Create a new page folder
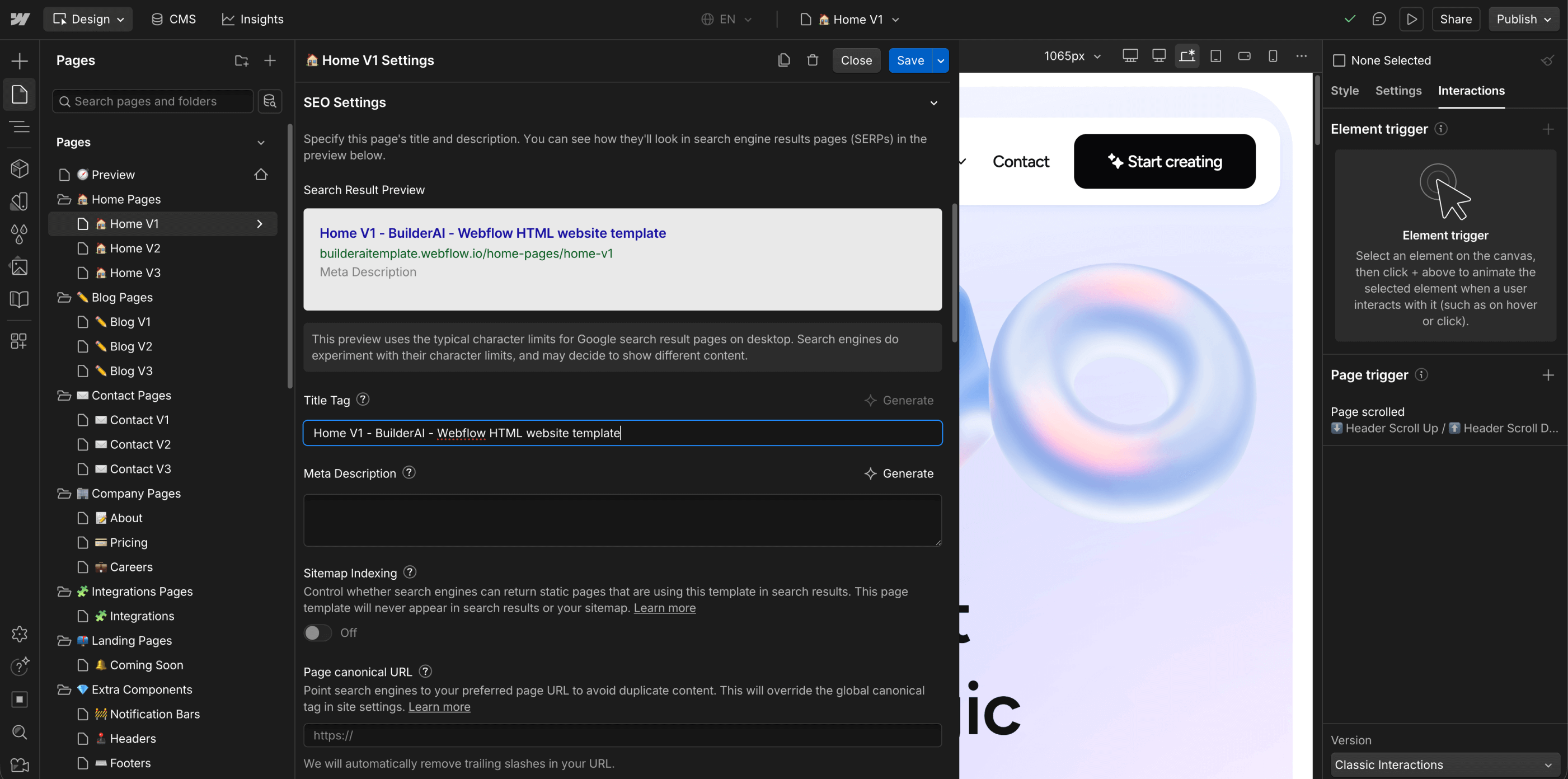1568x779 pixels. point(242,60)
